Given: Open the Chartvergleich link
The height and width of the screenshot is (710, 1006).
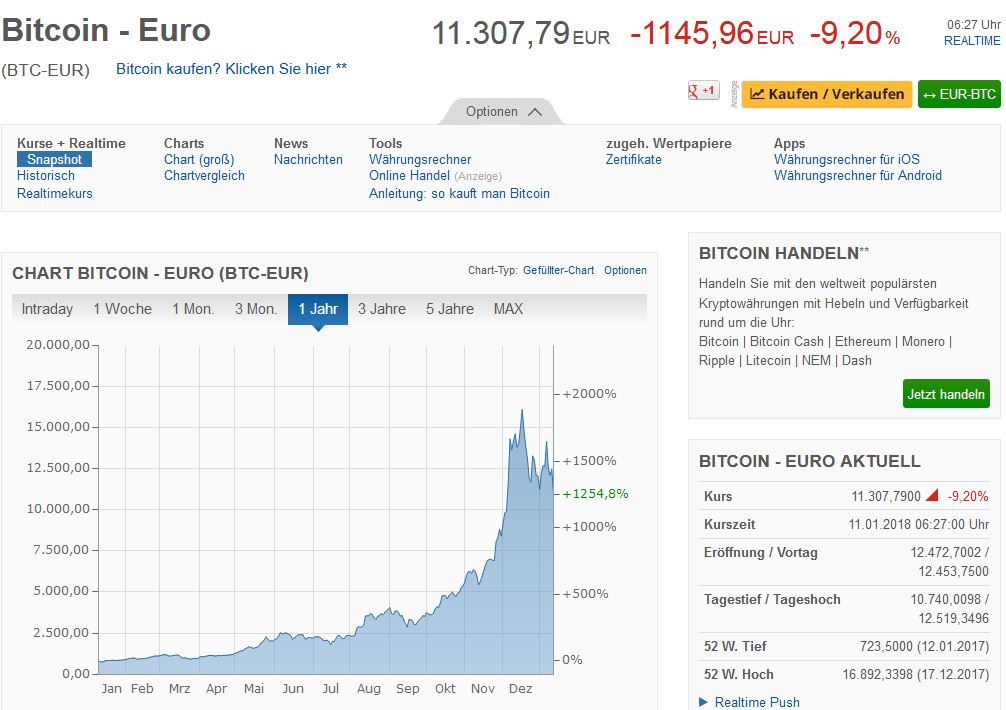Looking at the screenshot, I should click(x=204, y=176).
